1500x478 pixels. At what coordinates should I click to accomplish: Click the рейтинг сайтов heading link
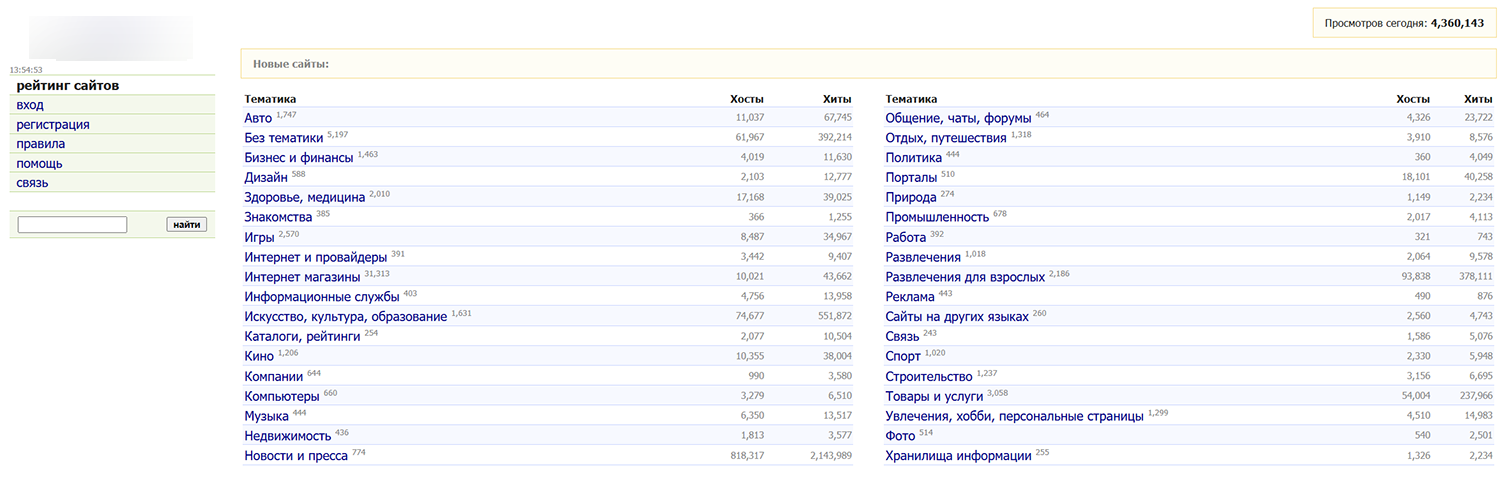[68, 86]
